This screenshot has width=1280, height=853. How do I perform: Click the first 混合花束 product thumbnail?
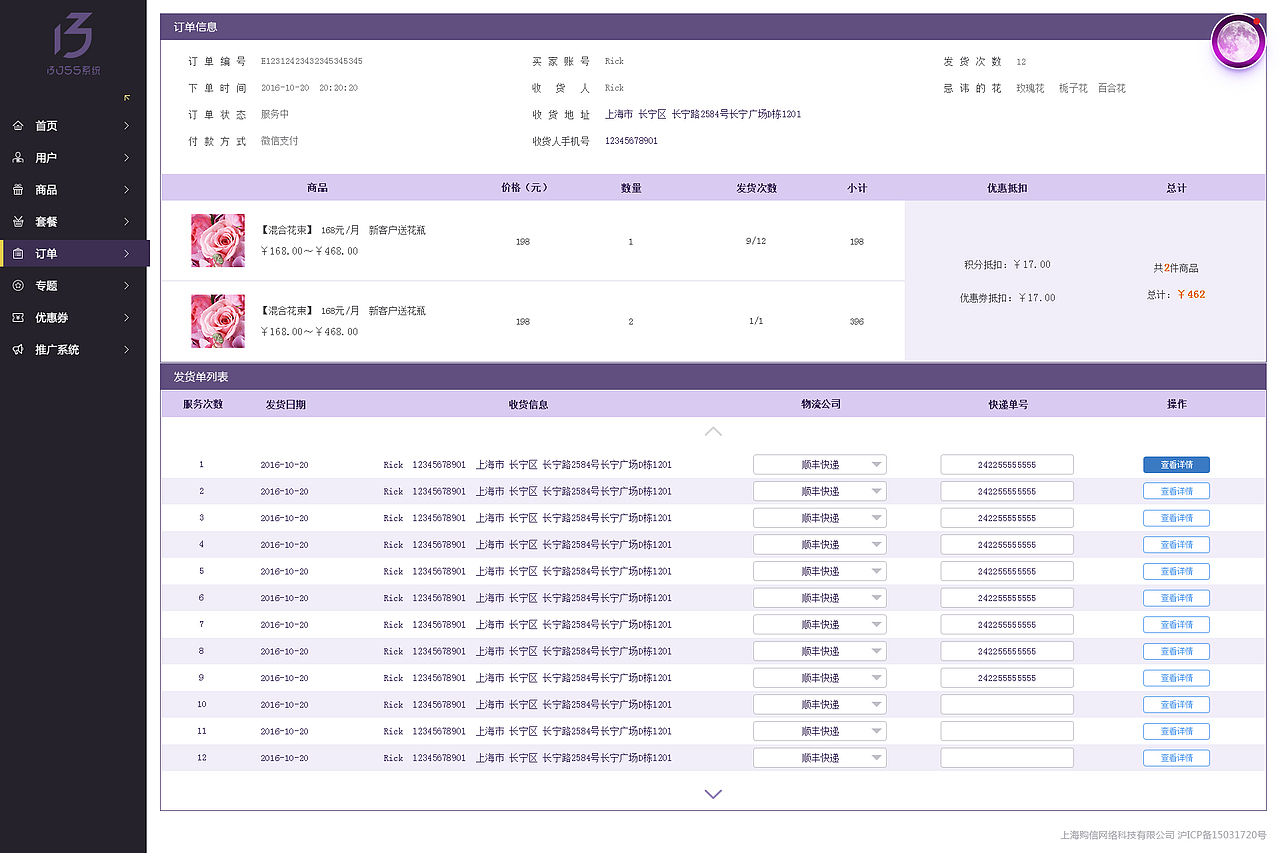pos(217,240)
